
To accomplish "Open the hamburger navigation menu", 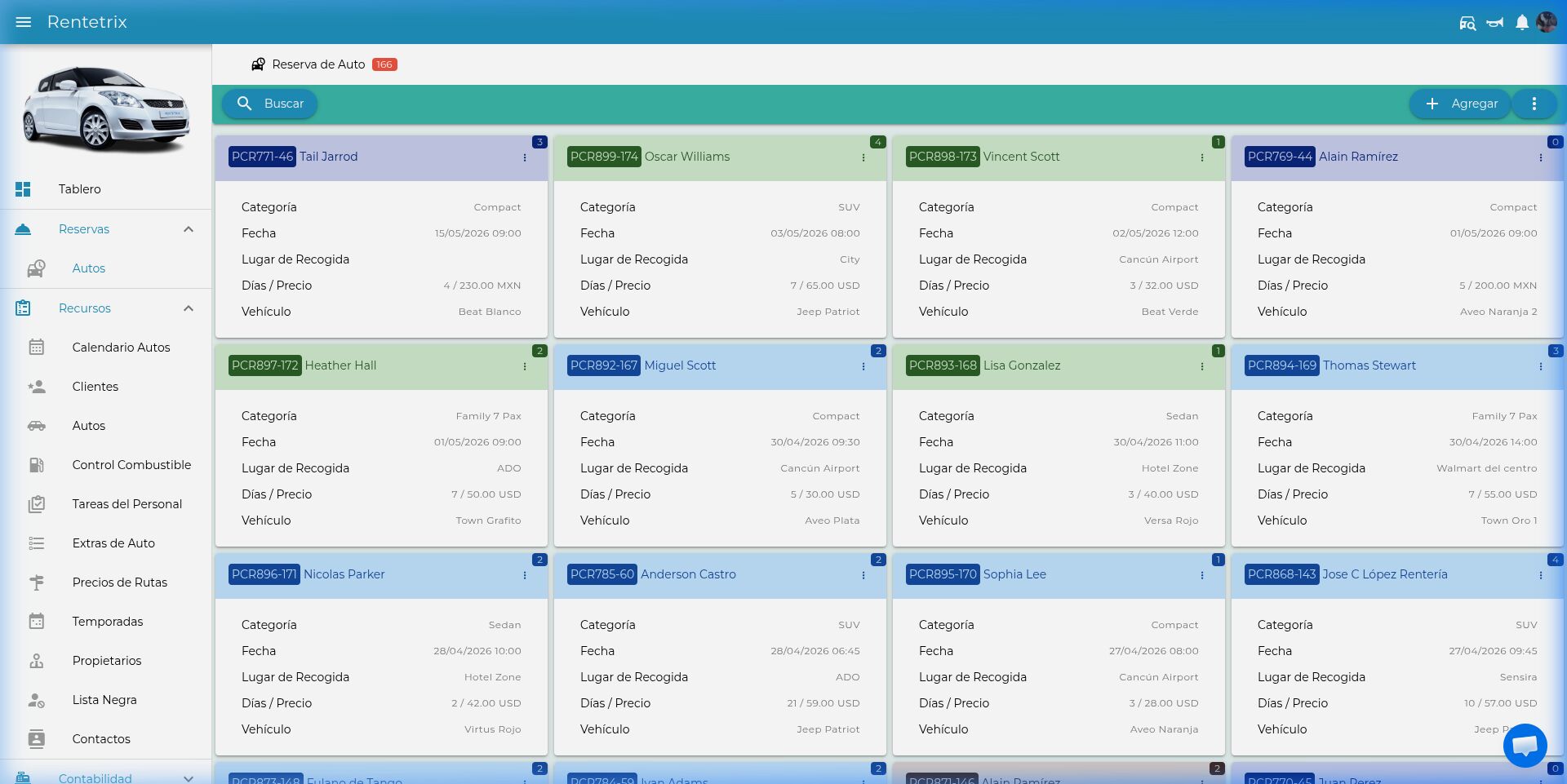I will click(24, 22).
